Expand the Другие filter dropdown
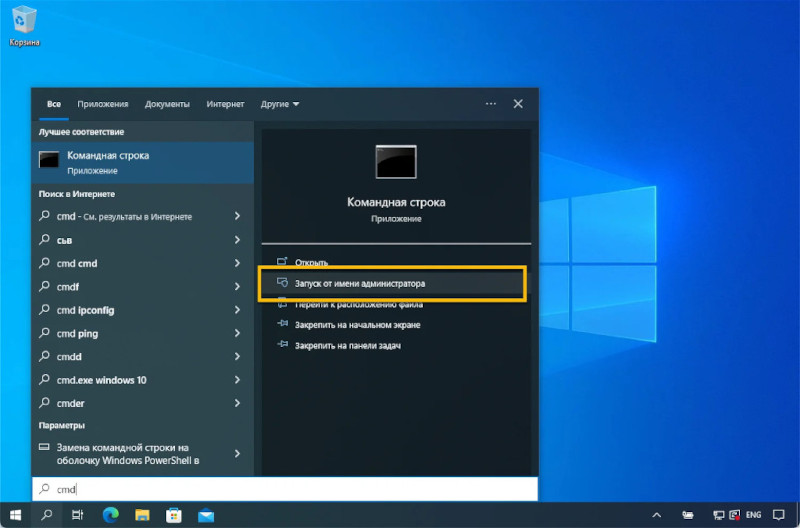The width and height of the screenshot is (800, 528). (280, 104)
